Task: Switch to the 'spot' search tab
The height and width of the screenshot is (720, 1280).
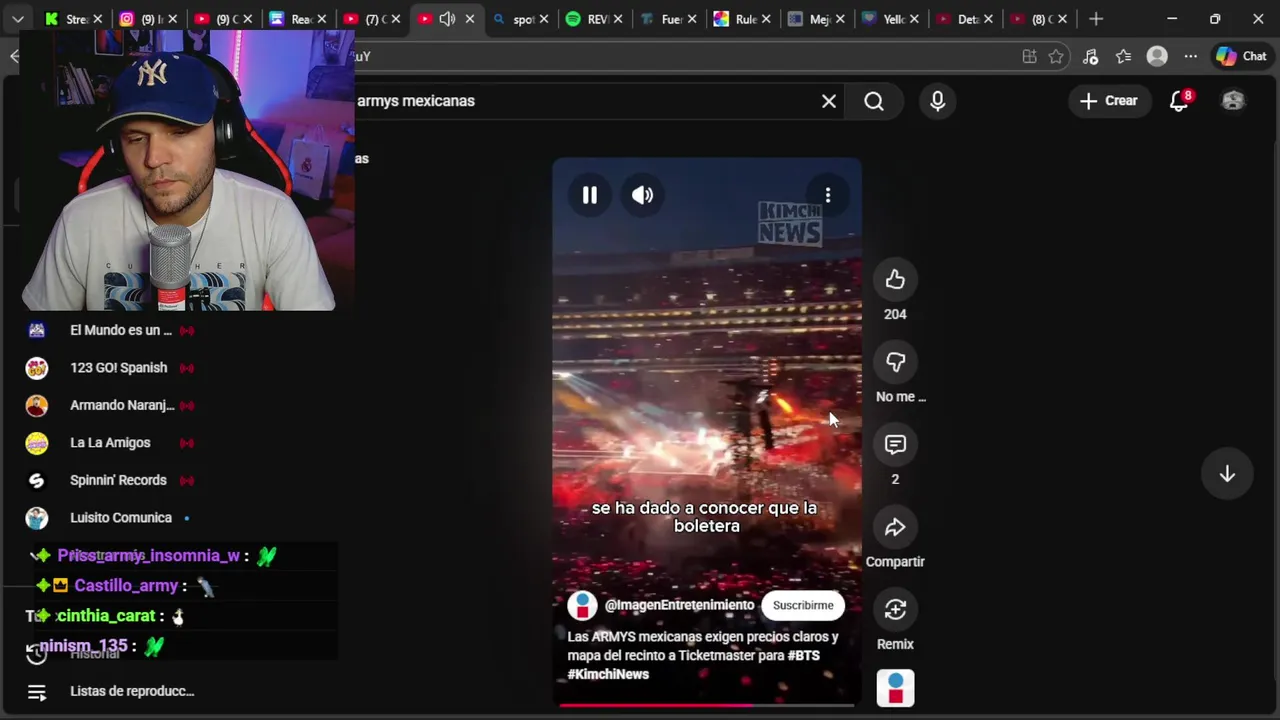Action: tap(520, 19)
